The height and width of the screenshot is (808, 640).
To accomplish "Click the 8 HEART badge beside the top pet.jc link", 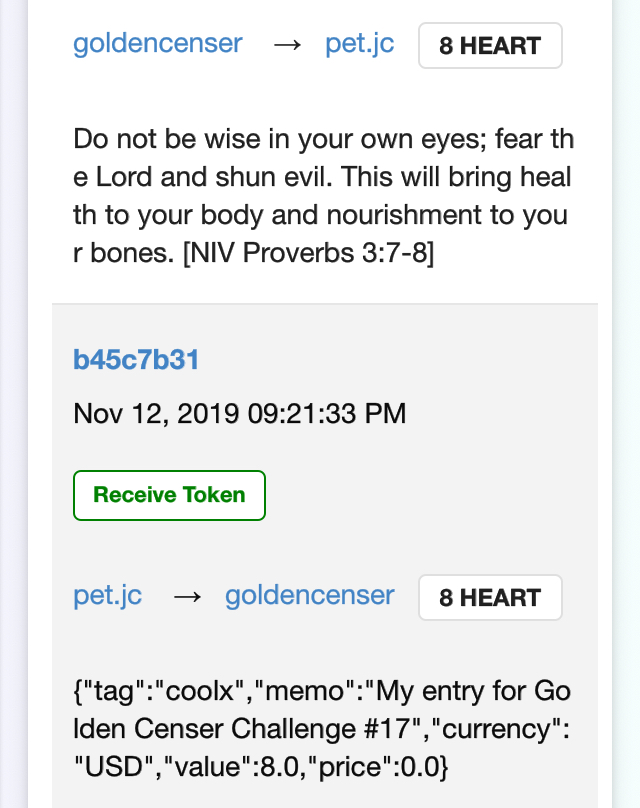I will tap(490, 46).
